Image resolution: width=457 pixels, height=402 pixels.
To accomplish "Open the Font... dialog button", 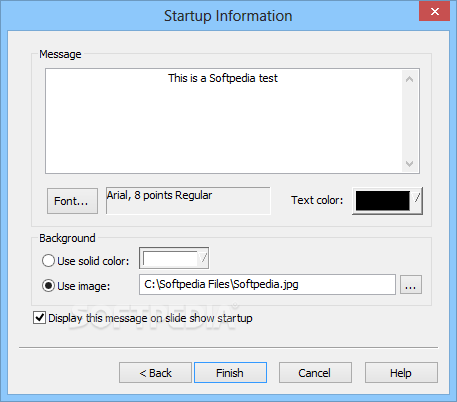I will pos(72,201).
